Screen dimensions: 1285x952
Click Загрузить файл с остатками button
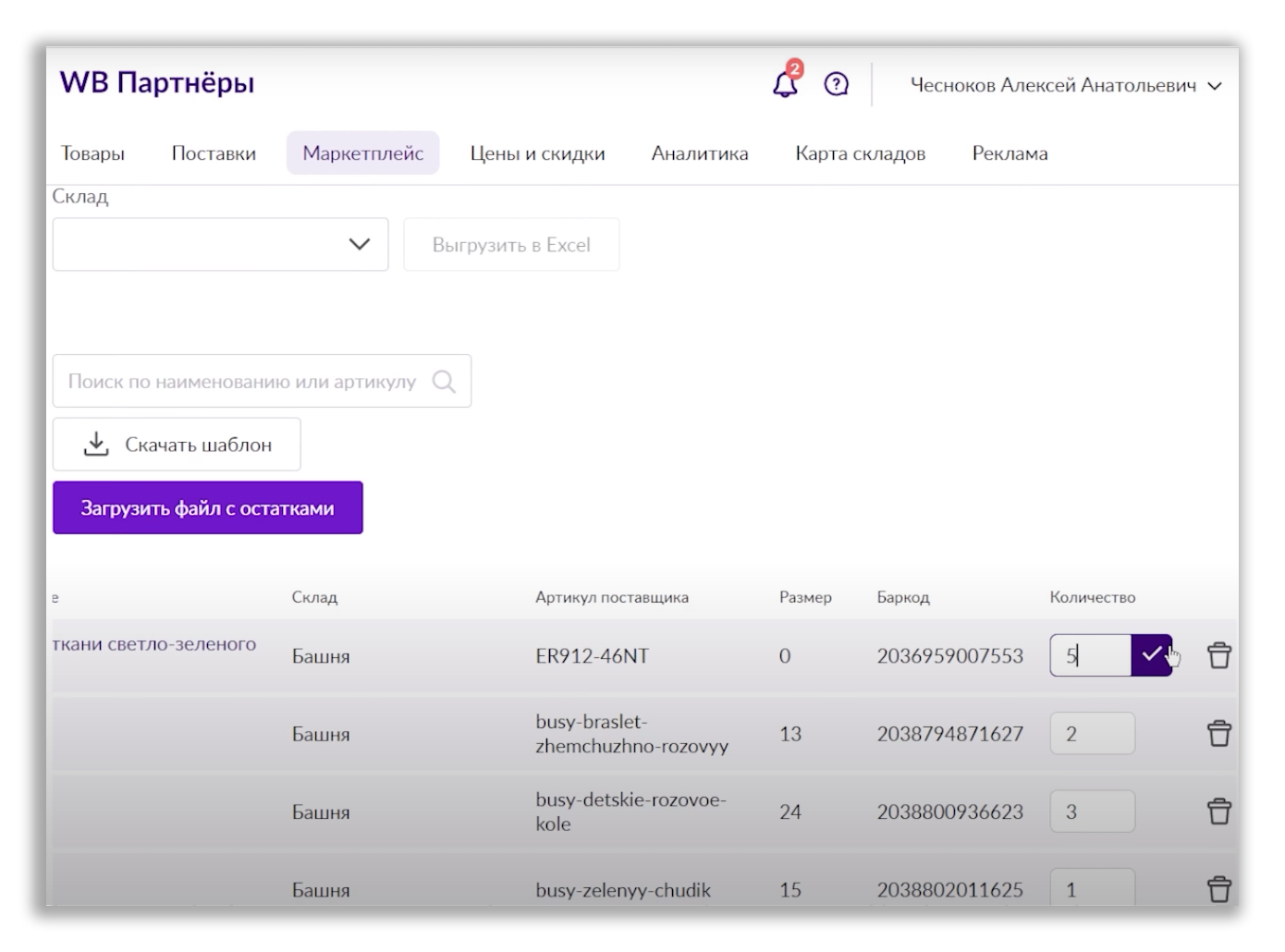207,507
